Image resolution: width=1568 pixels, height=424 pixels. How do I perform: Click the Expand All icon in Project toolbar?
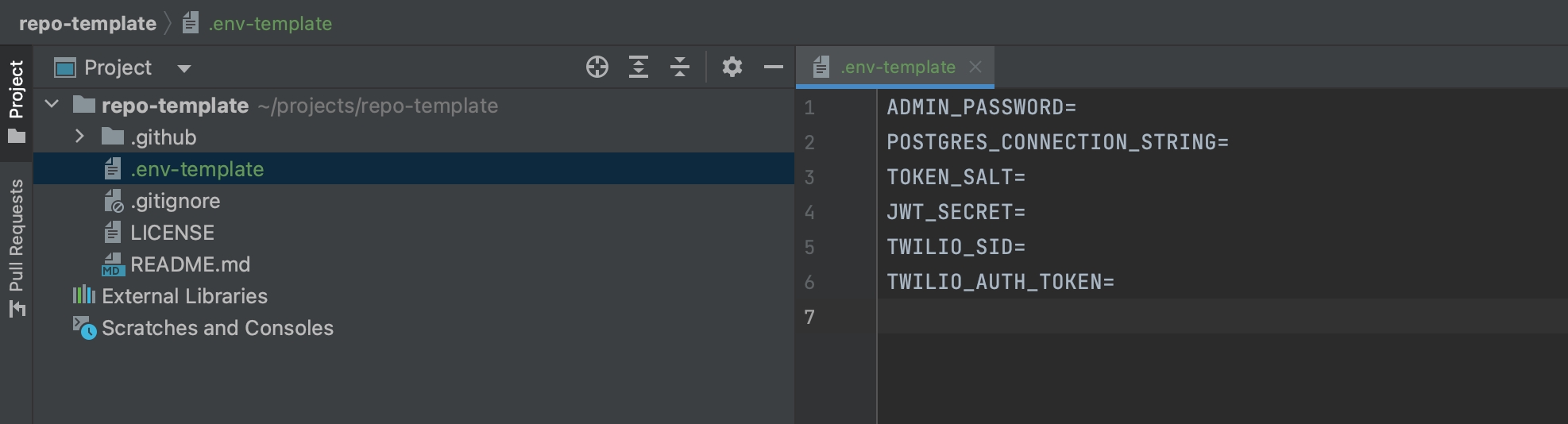638,67
